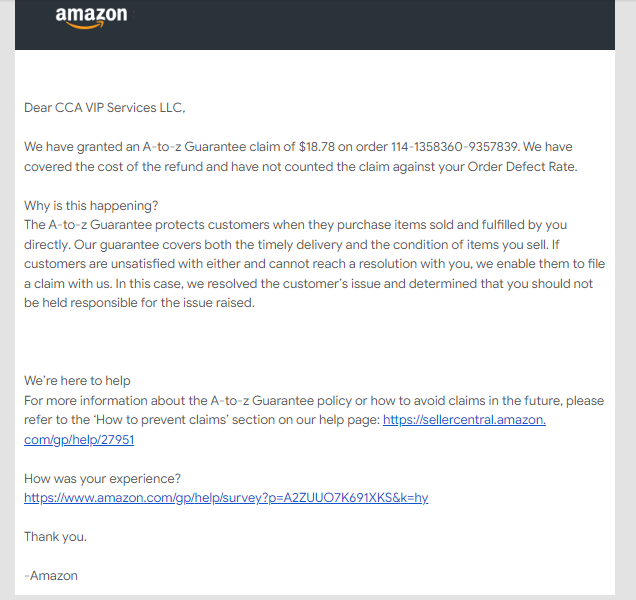The height and width of the screenshot is (600, 636).
Task: Click the "Order Defect Rate" phrase
Action: coord(521,167)
